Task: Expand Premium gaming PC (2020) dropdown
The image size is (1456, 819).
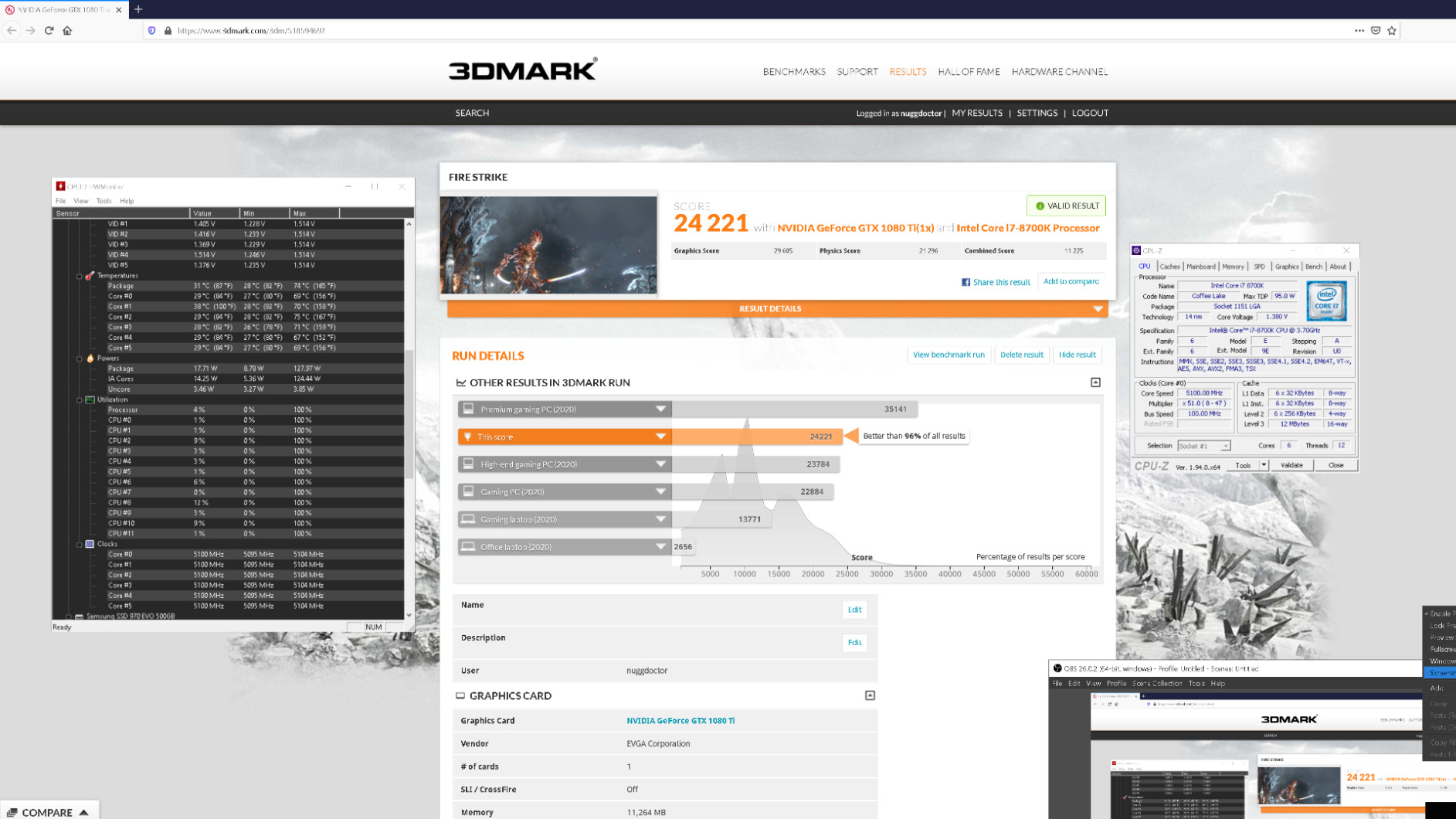Action: click(x=660, y=409)
